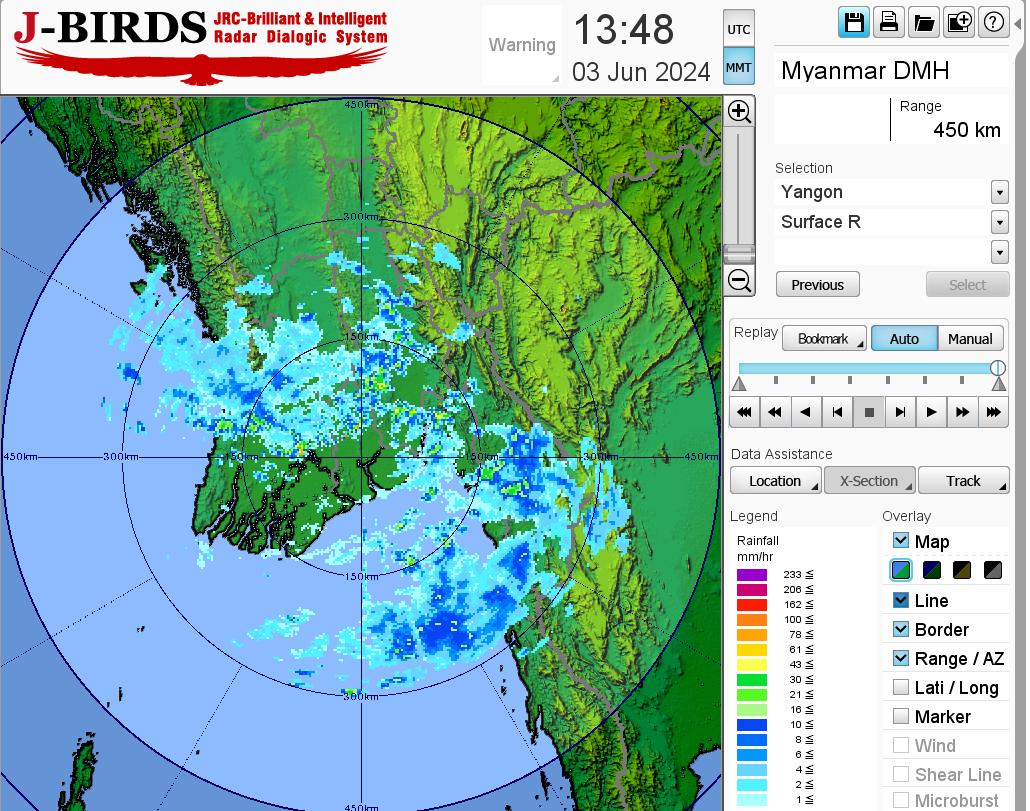This screenshot has width=1030, height=811.
Task: Enable the Lati / Long overlay
Action: point(901,687)
